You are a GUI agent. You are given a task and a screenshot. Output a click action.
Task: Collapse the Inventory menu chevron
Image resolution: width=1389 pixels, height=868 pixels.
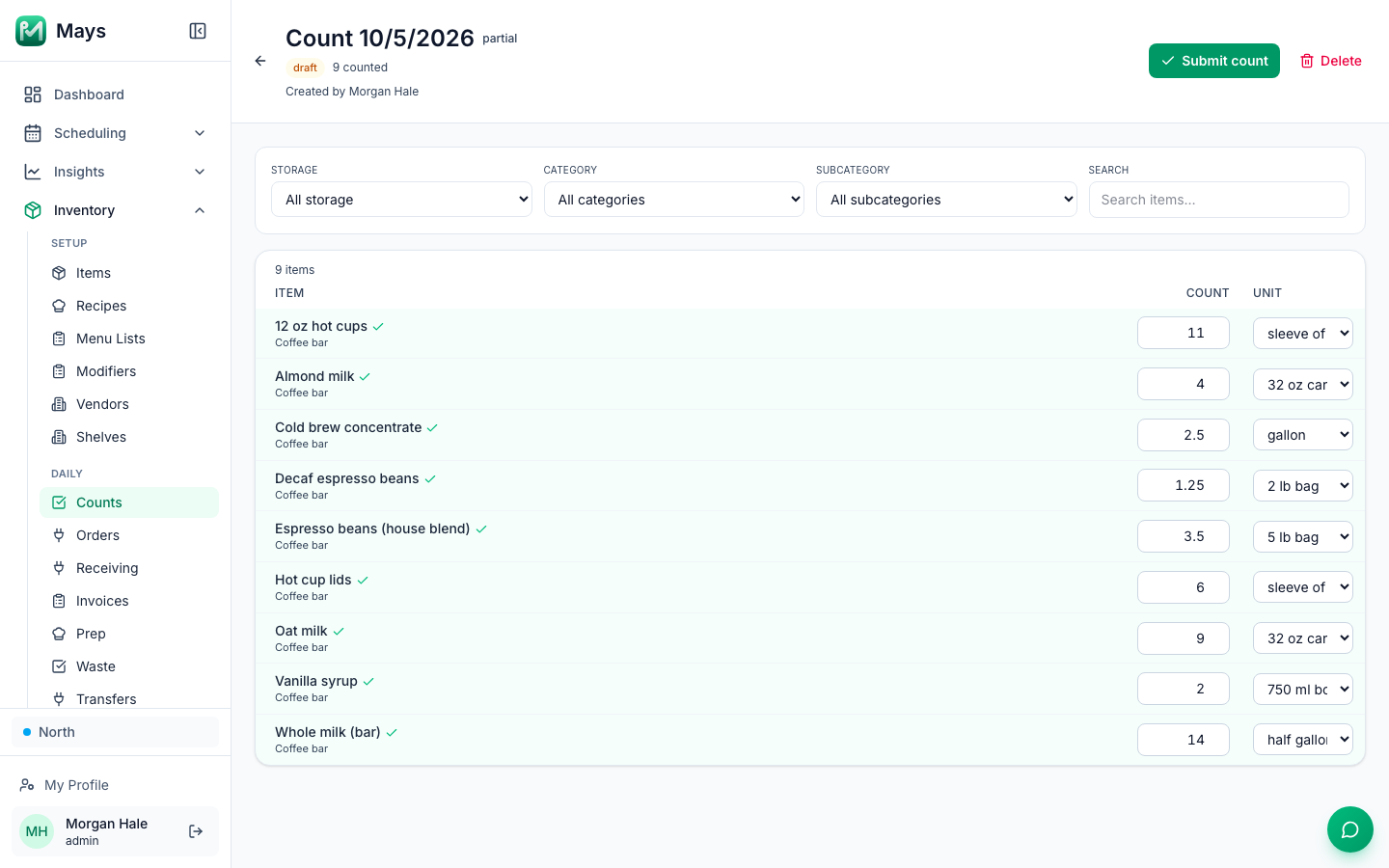point(200,210)
